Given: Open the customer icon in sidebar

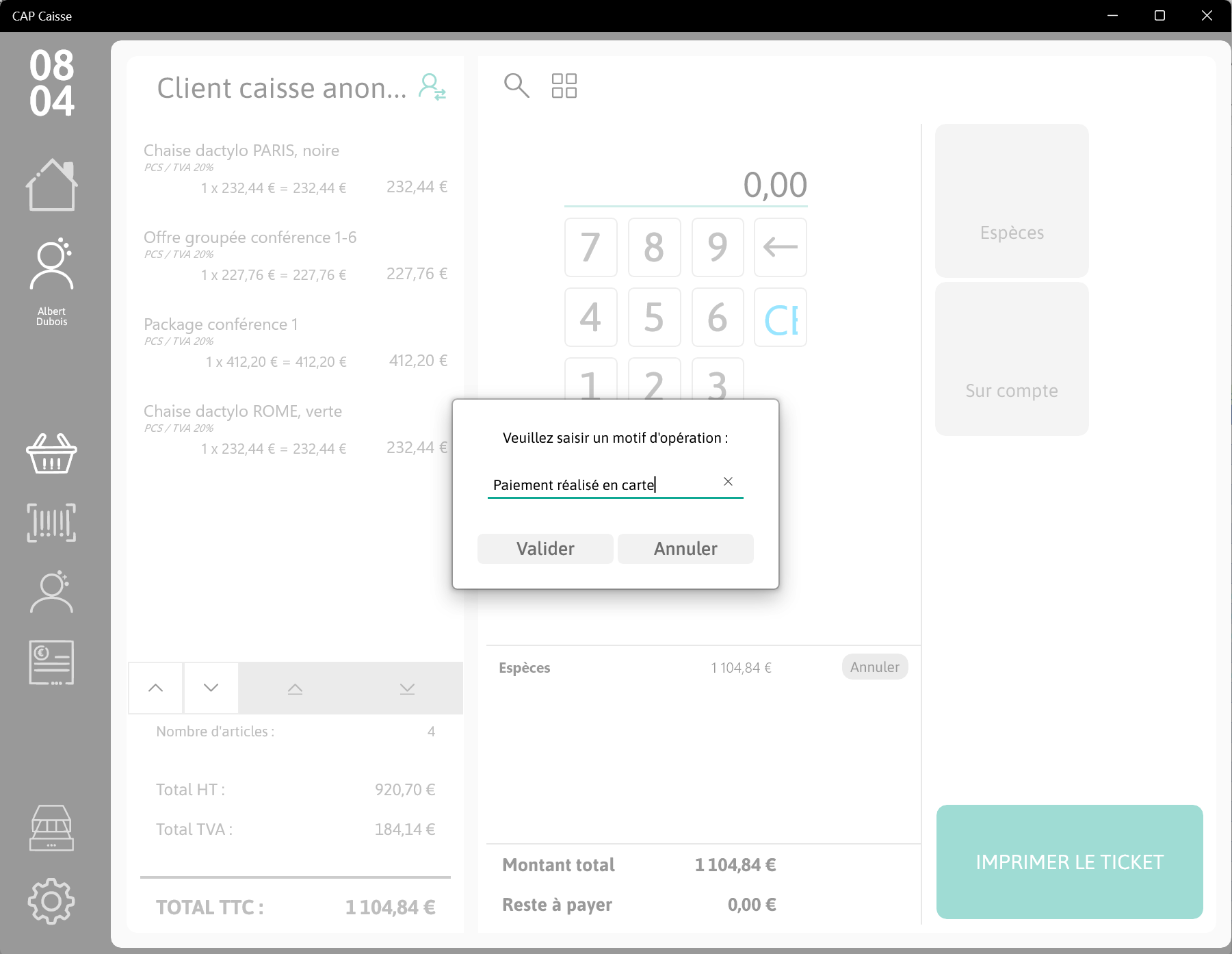Looking at the screenshot, I should click(52, 592).
